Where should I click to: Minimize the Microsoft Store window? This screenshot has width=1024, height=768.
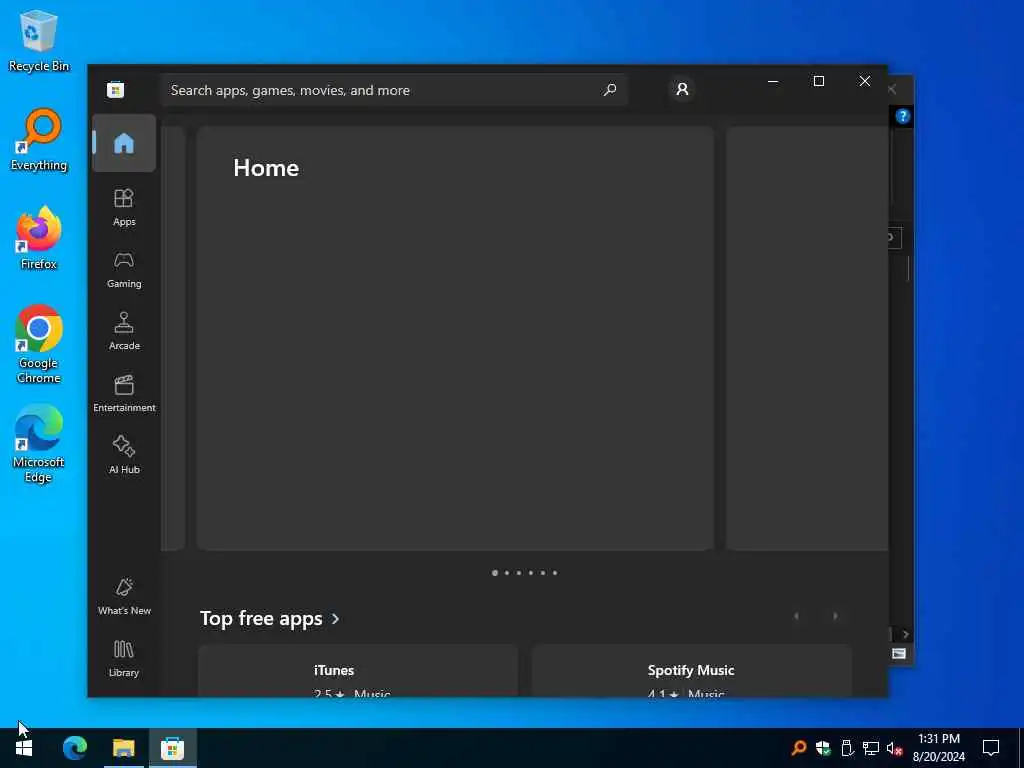[x=773, y=81]
